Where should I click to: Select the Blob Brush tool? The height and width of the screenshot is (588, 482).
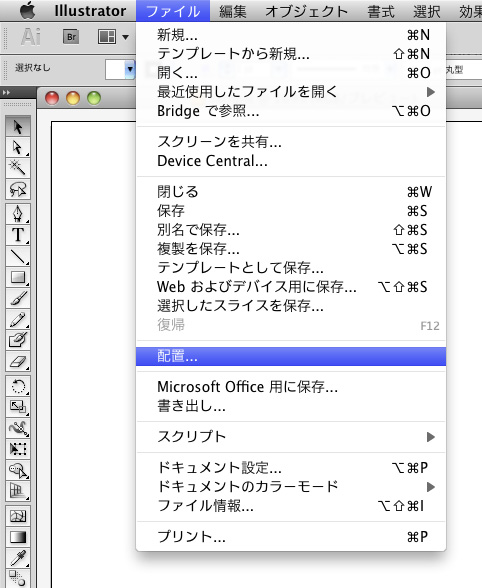click(18, 340)
